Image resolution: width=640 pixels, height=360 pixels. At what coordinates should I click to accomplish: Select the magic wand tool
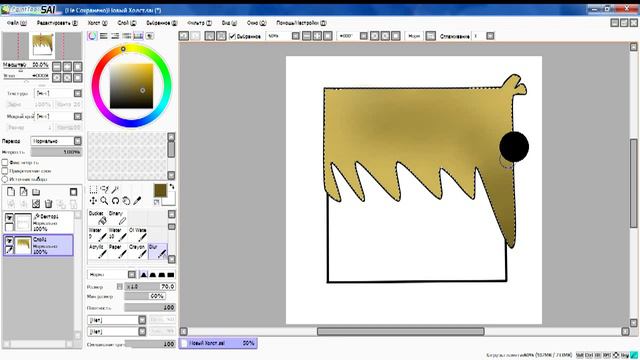click(115, 189)
